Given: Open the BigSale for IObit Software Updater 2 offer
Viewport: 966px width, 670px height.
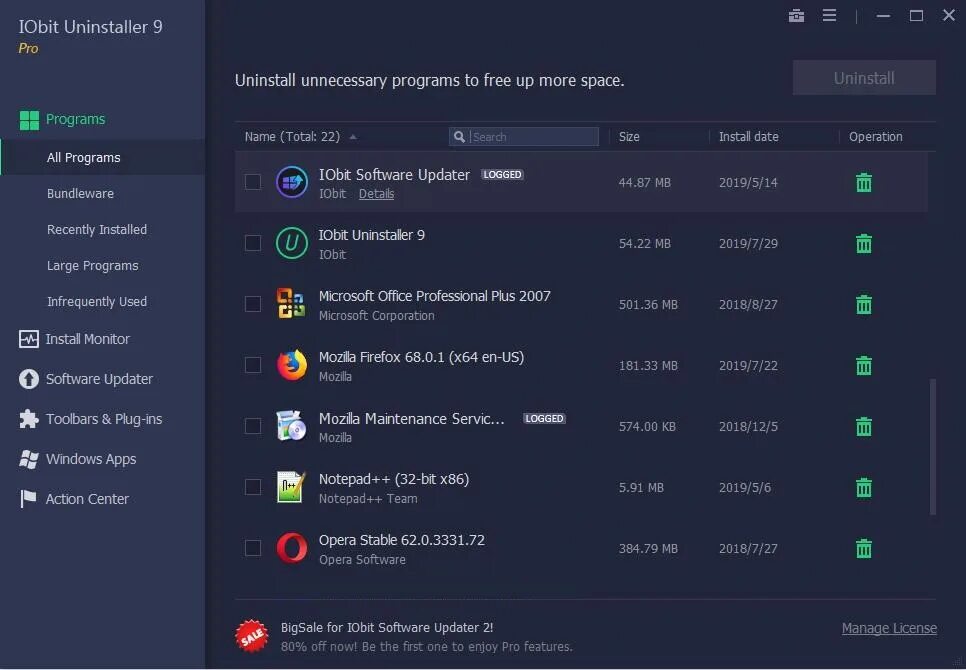Looking at the screenshot, I should [387, 628].
